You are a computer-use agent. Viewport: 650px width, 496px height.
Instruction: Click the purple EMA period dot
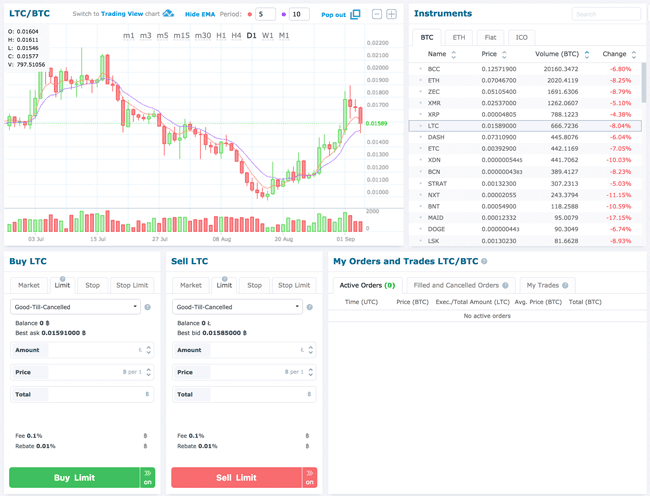tap(284, 15)
